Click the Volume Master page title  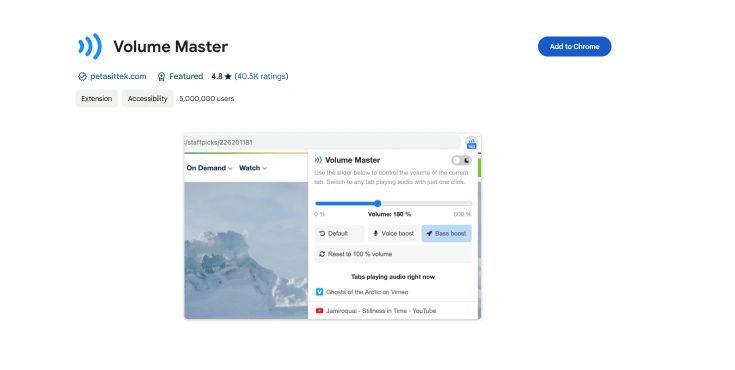[171, 46]
